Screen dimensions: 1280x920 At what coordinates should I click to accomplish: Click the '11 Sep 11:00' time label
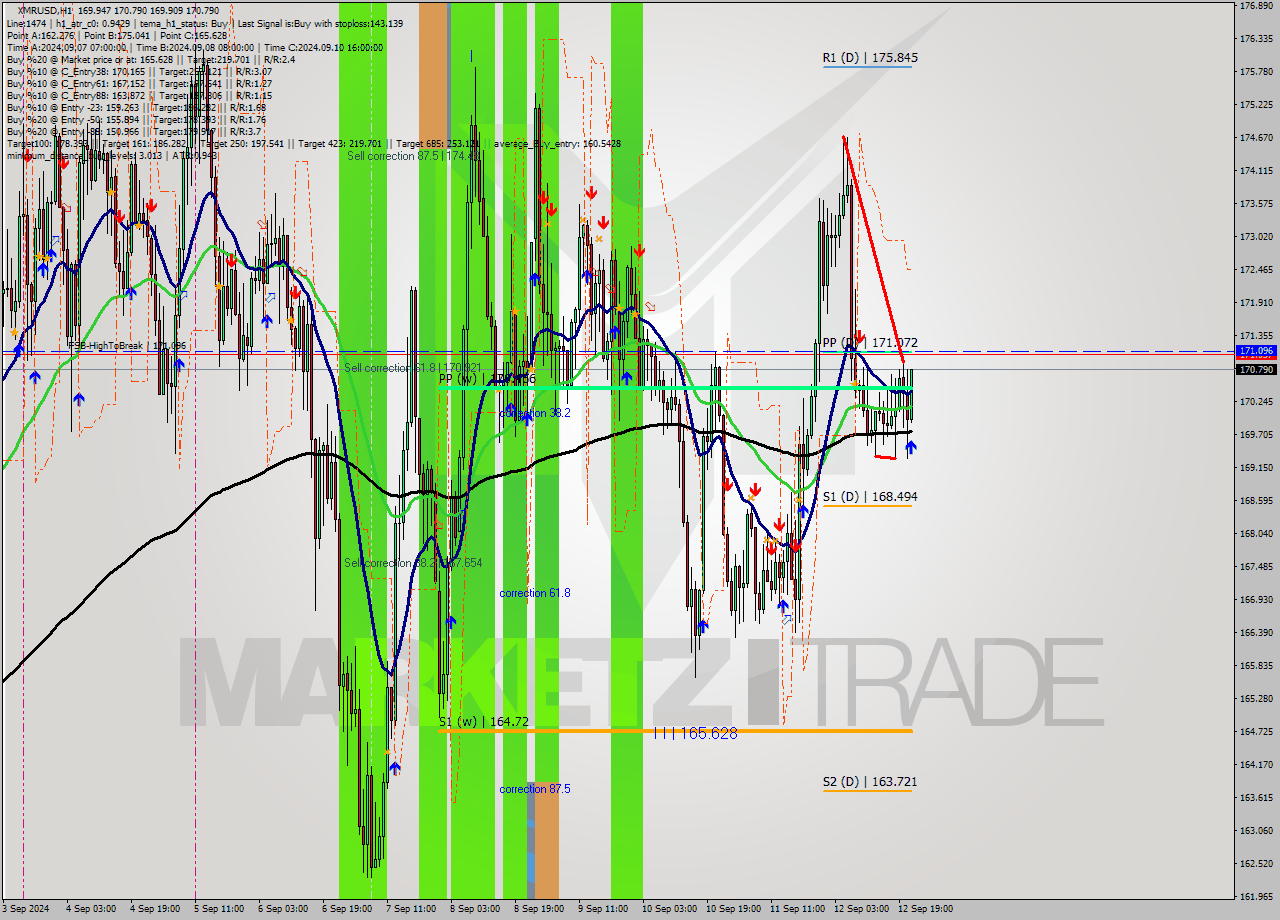click(x=797, y=910)
